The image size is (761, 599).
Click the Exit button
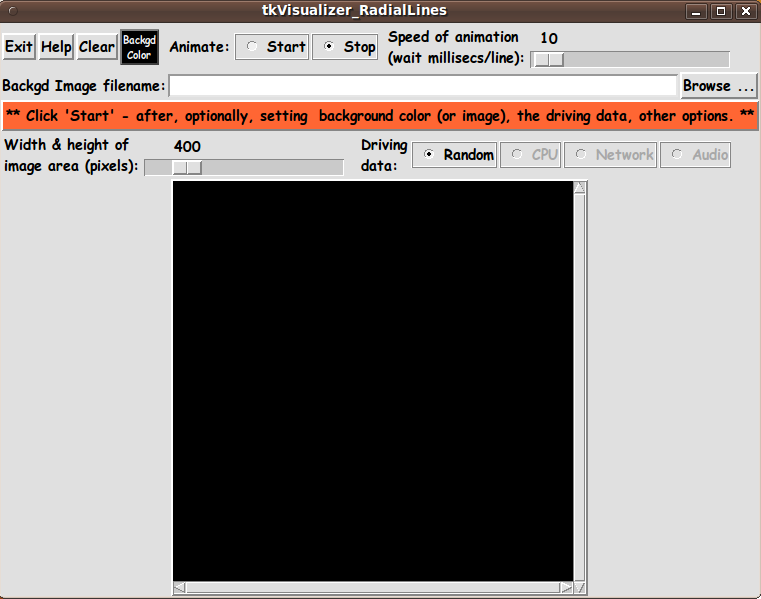pyautogui.click(x=19, y=47)
